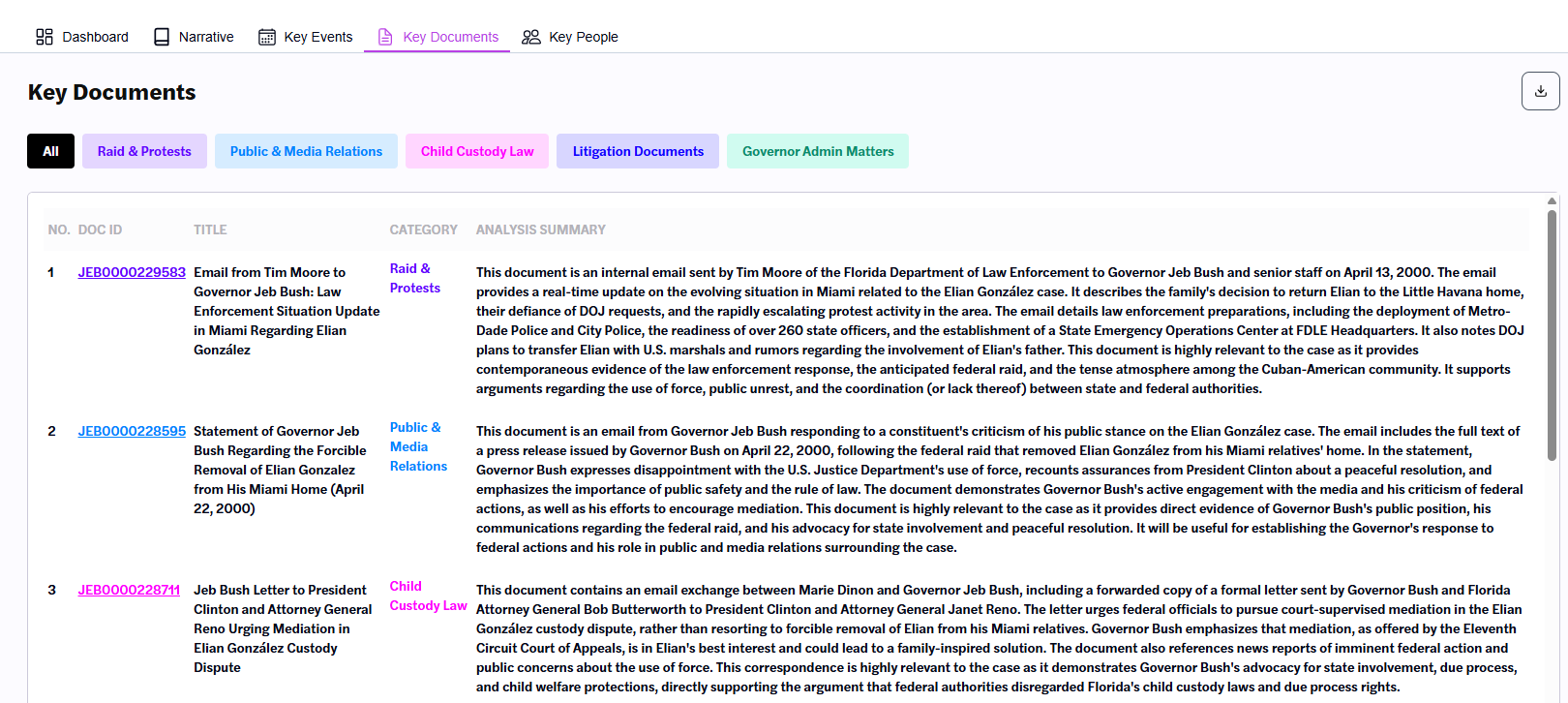1568x703 pixels.
Task: Click the 'Public & Media Relations' category in row 2
Action: pos(418,446)
